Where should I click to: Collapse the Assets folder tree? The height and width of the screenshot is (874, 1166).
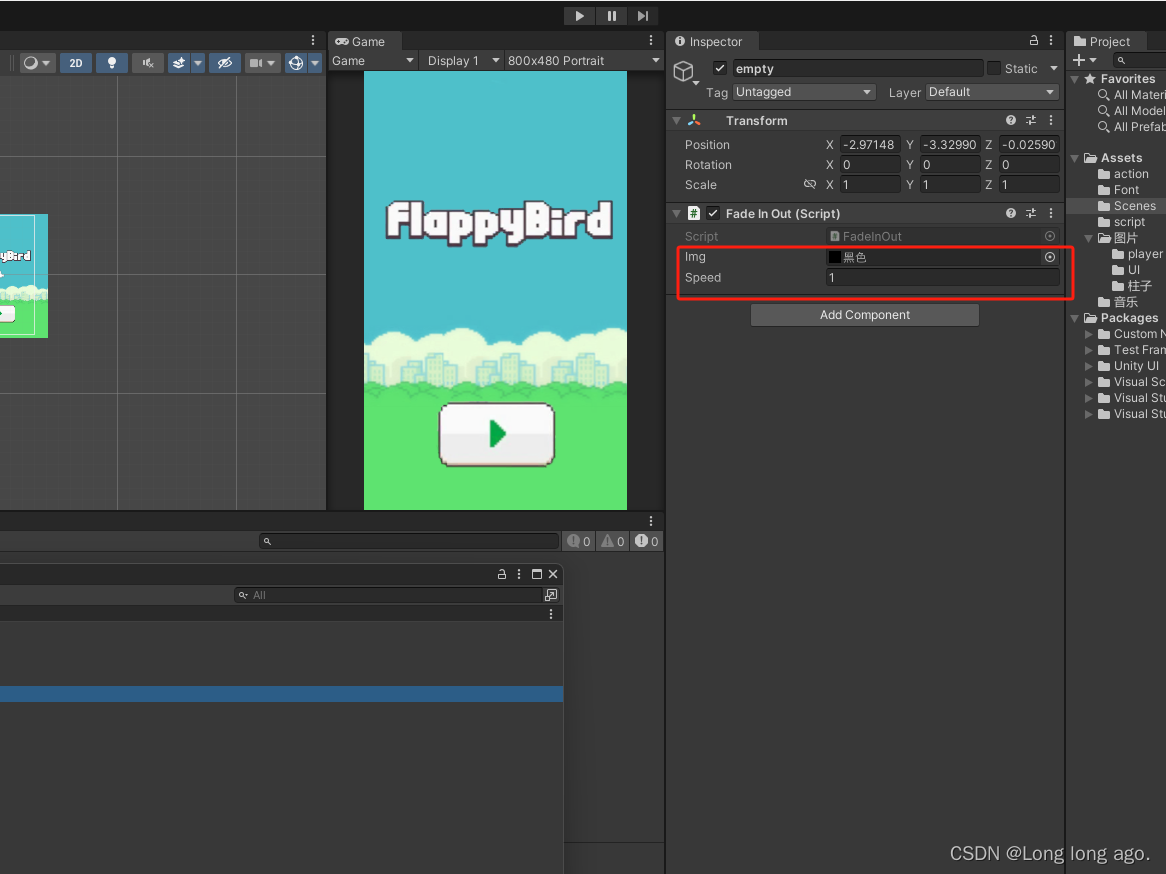tap(1075, 158)
